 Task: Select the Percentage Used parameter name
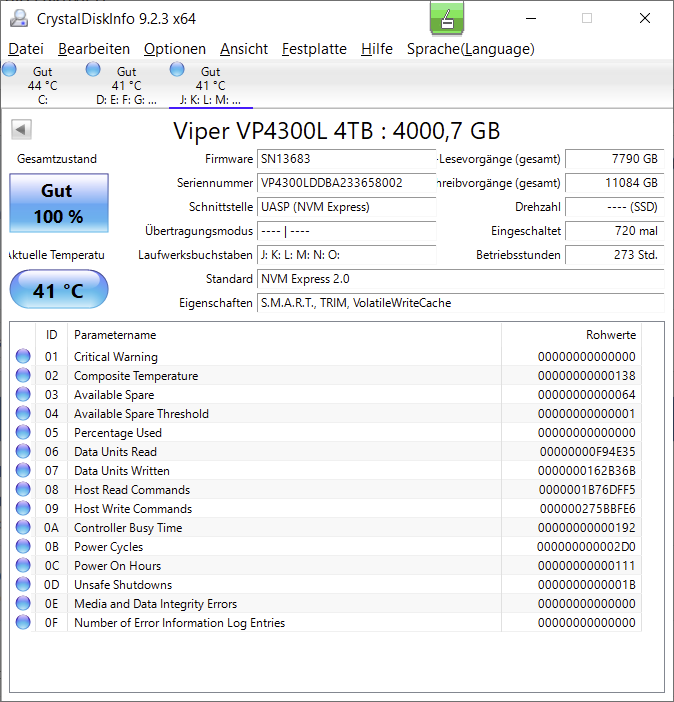pyautogui.click(x=118, y=433)
